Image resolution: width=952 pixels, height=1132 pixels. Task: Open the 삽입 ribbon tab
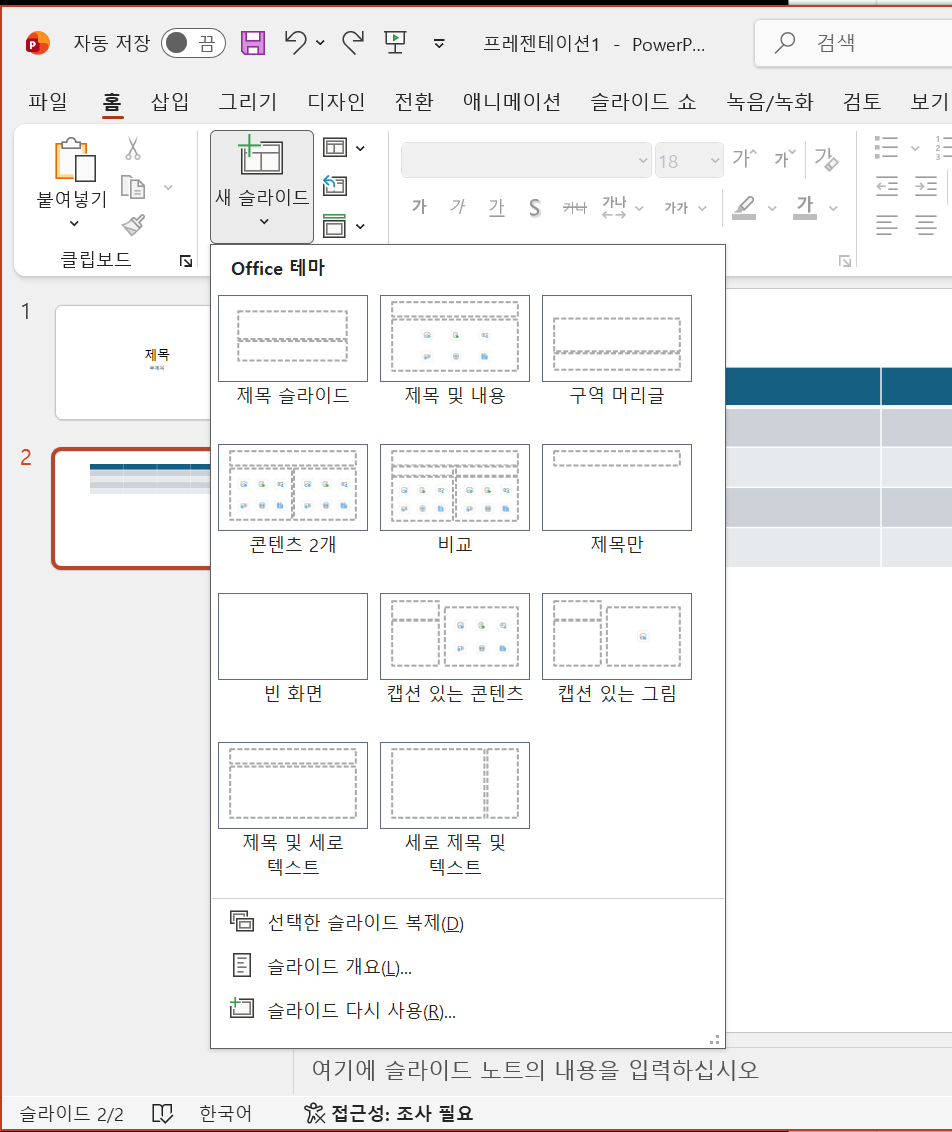pyautogui.click(x=169, y=101)
